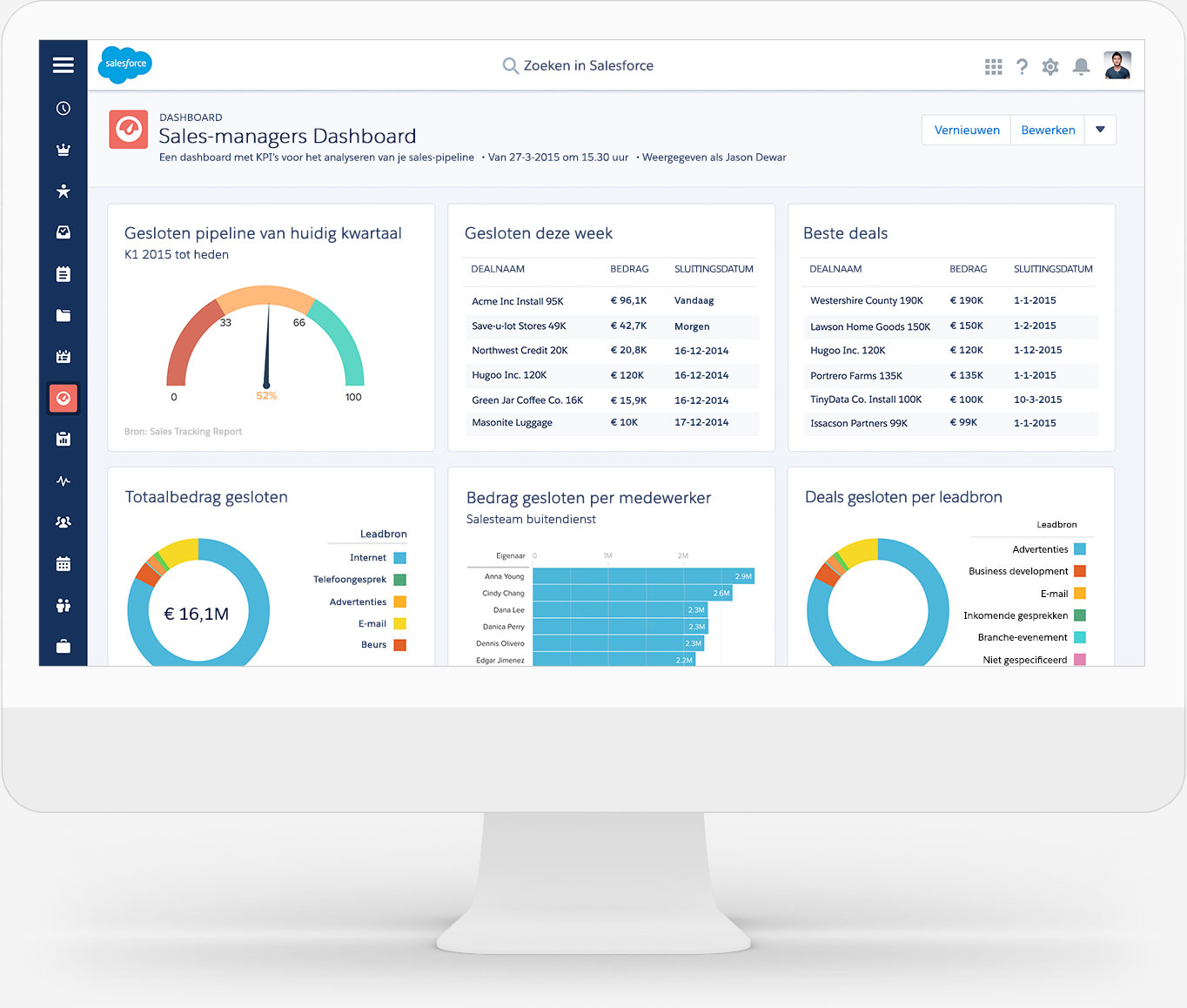Open the groups icon in the navigation sidebar
This screenshot has width=1187, height=1008.
coord(64,521)
